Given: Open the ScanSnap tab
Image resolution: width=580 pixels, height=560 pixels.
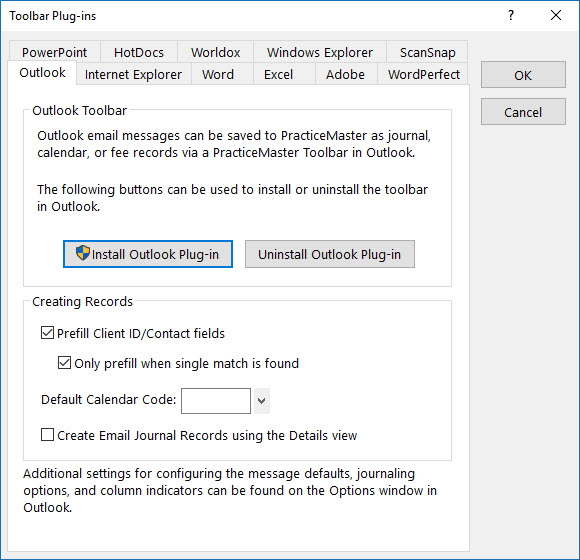Looking at the screenshot, I should tap(428, 53).
